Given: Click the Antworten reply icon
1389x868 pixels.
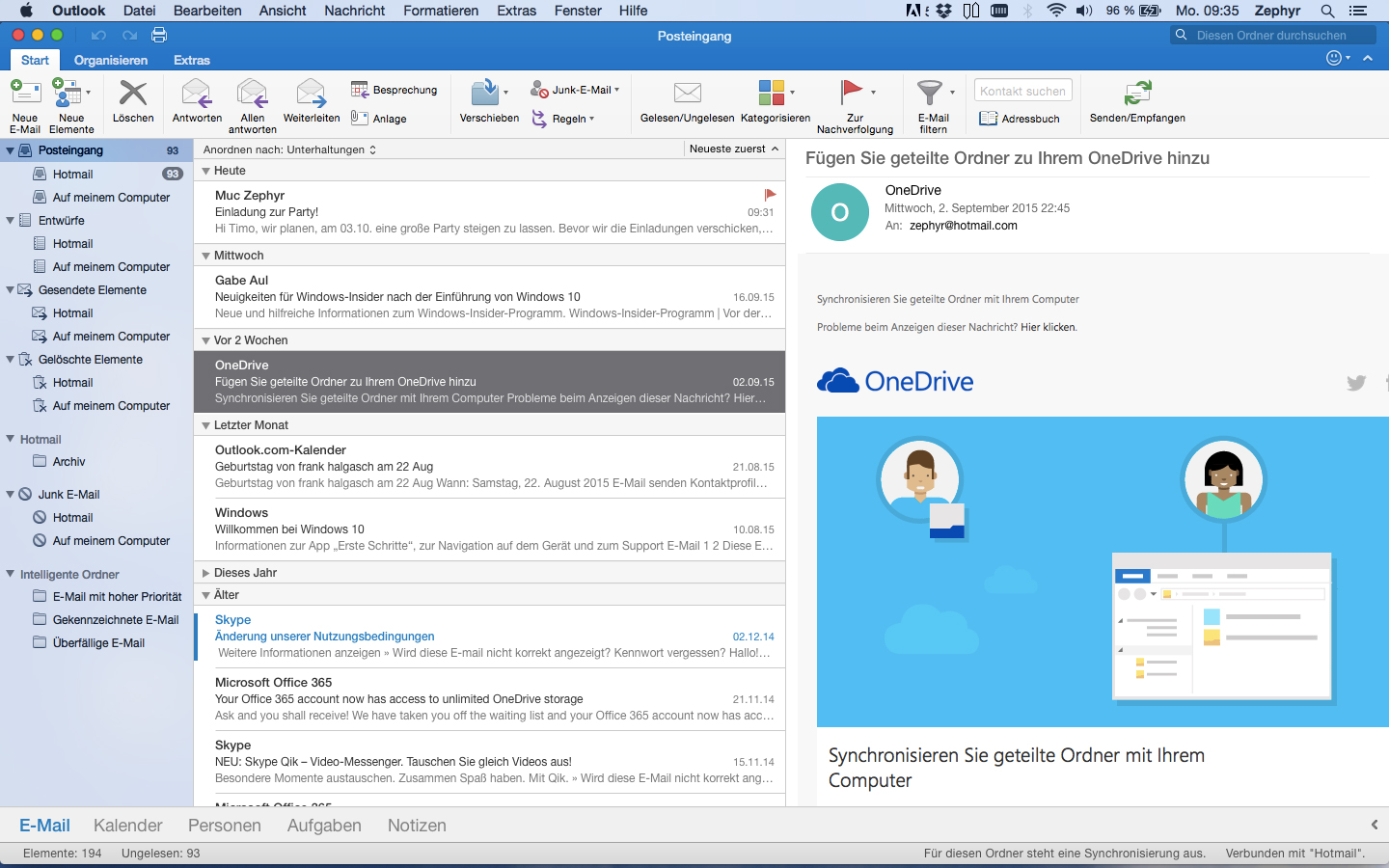Looking at the screenshot, I should point(197,95).
